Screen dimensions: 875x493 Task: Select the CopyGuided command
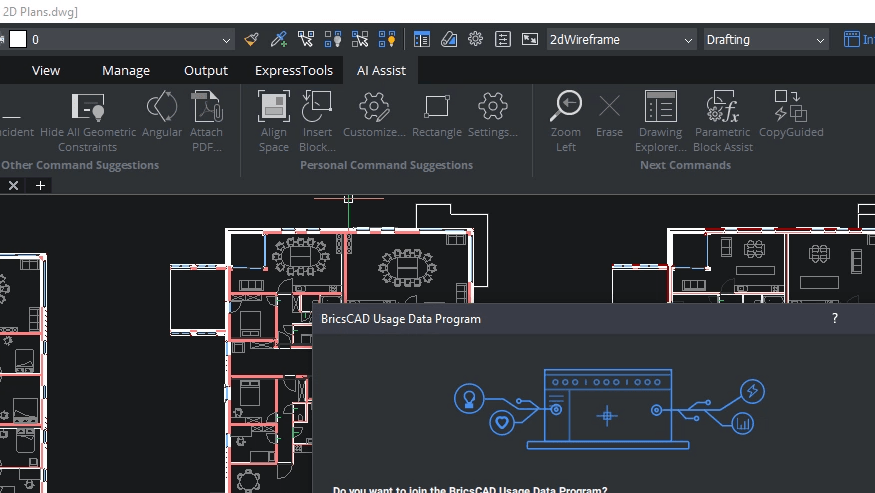791,106
